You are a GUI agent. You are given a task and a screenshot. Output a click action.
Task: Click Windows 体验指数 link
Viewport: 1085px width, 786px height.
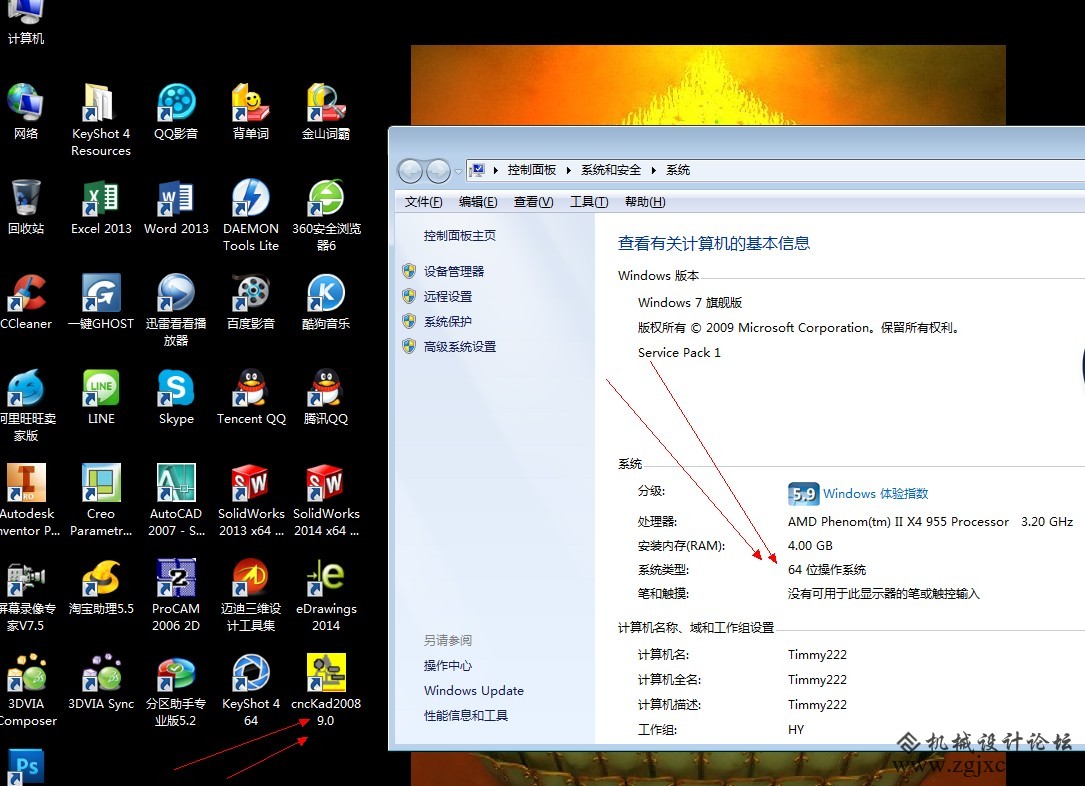click(875, 494)
